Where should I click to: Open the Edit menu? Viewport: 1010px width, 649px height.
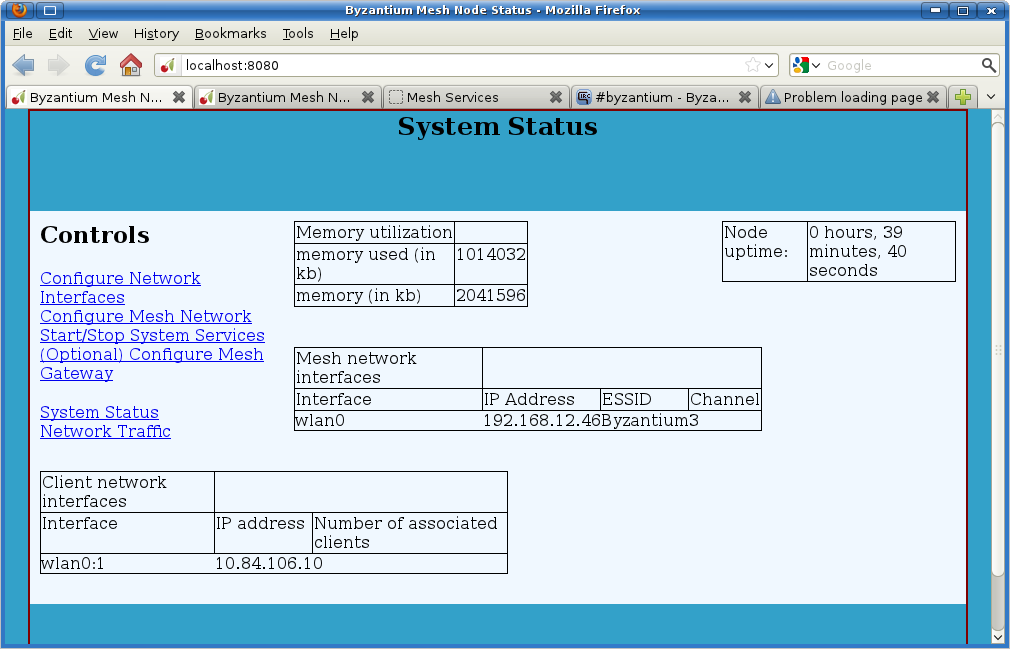(61, 33)
